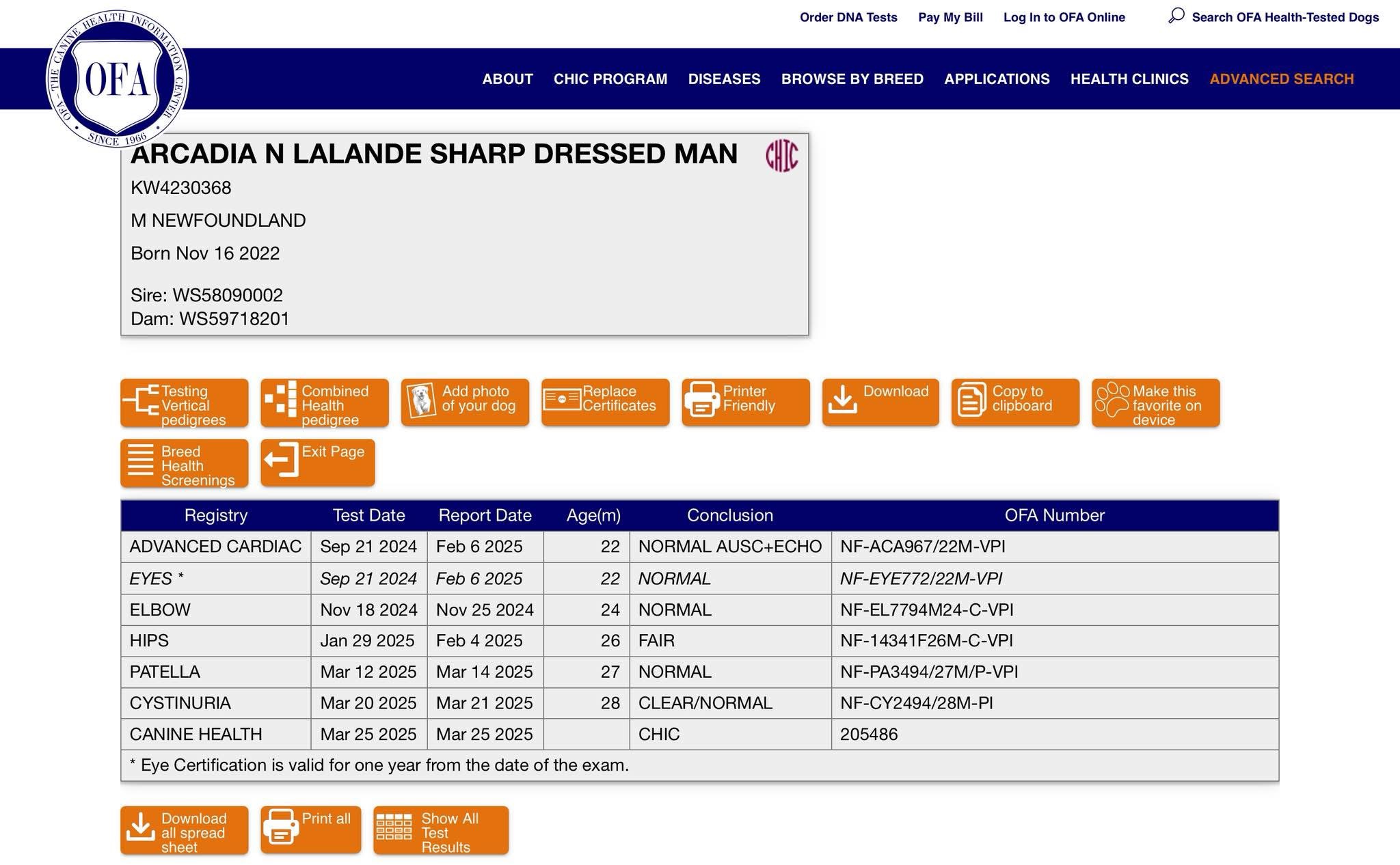Click the Download button

[880, 402]
